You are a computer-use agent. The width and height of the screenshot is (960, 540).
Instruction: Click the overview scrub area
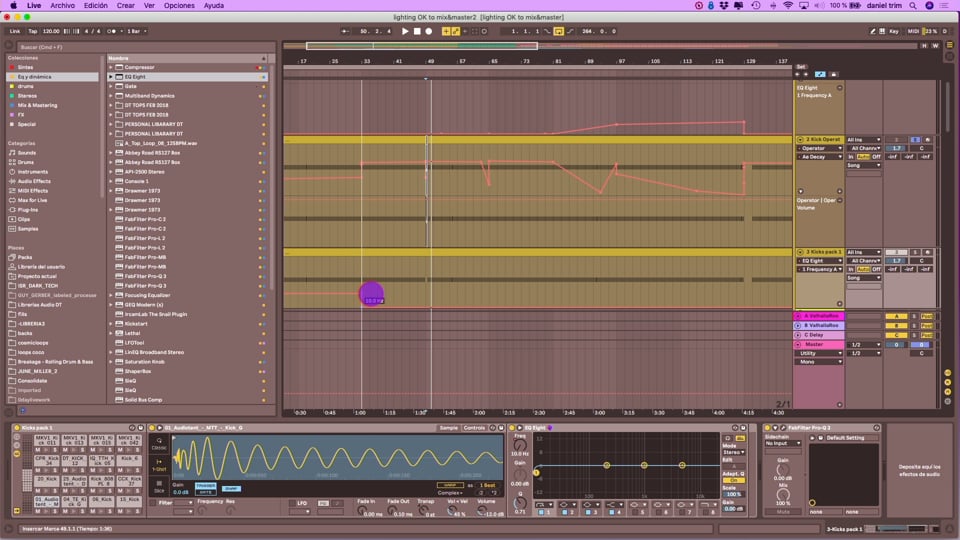[600, 46]
